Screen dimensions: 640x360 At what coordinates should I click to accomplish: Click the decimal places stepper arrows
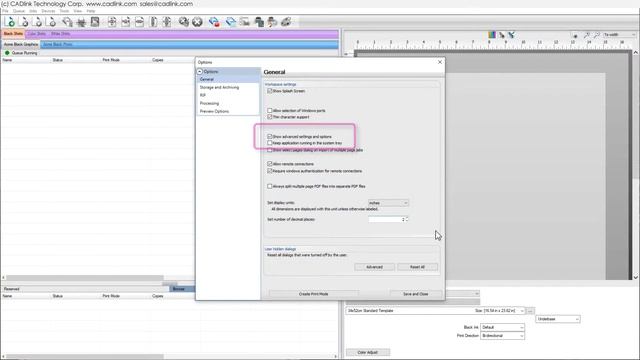tap(407, 220)
